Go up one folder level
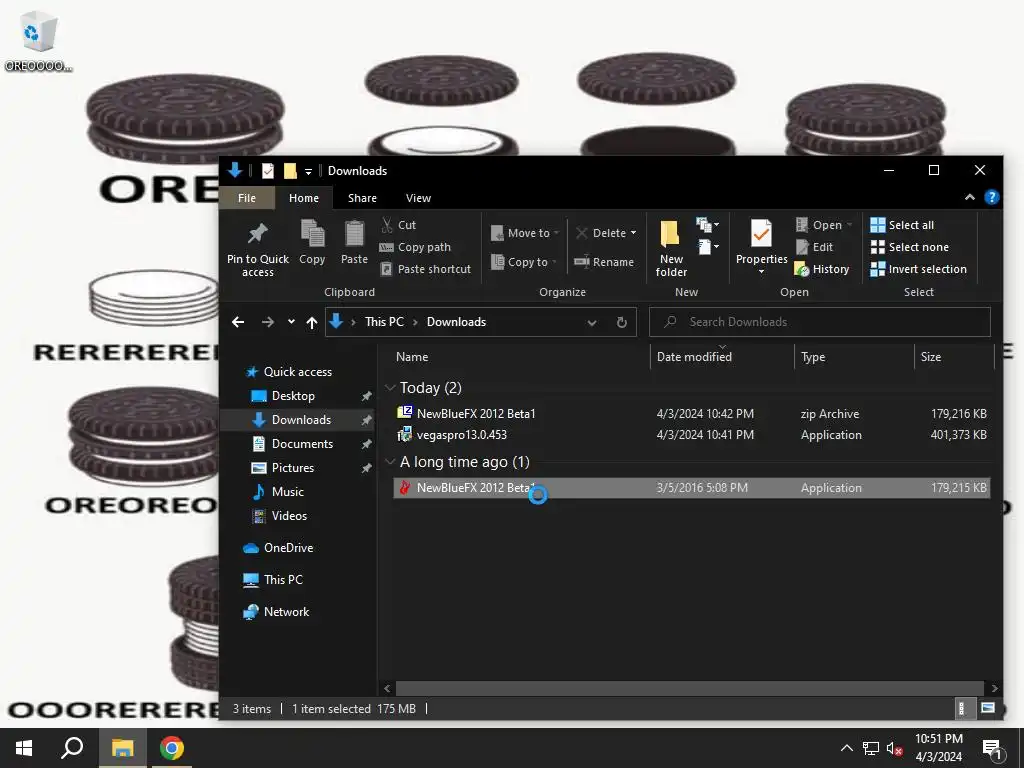The height and width of the screenshot is (768, 1024). [x=312, y=322]
